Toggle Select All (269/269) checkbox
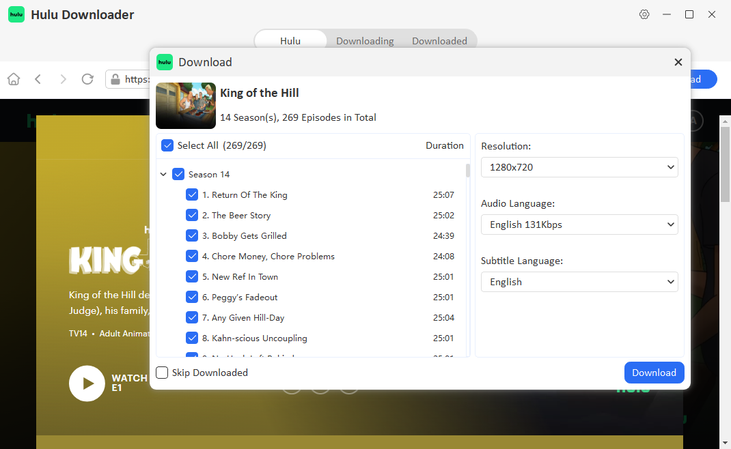 click(167, 145)
